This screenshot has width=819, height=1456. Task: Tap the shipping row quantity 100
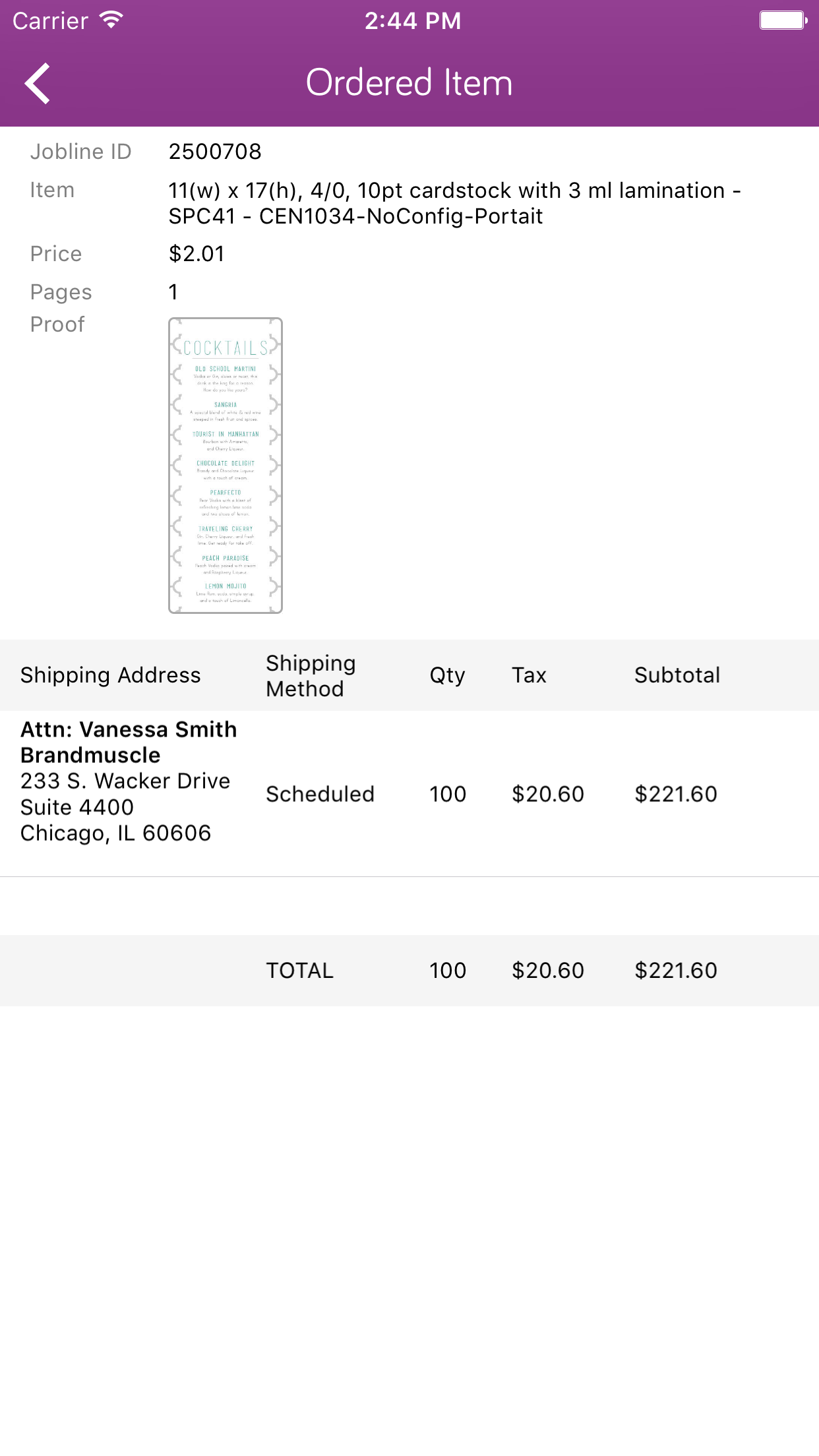[448, 794]
